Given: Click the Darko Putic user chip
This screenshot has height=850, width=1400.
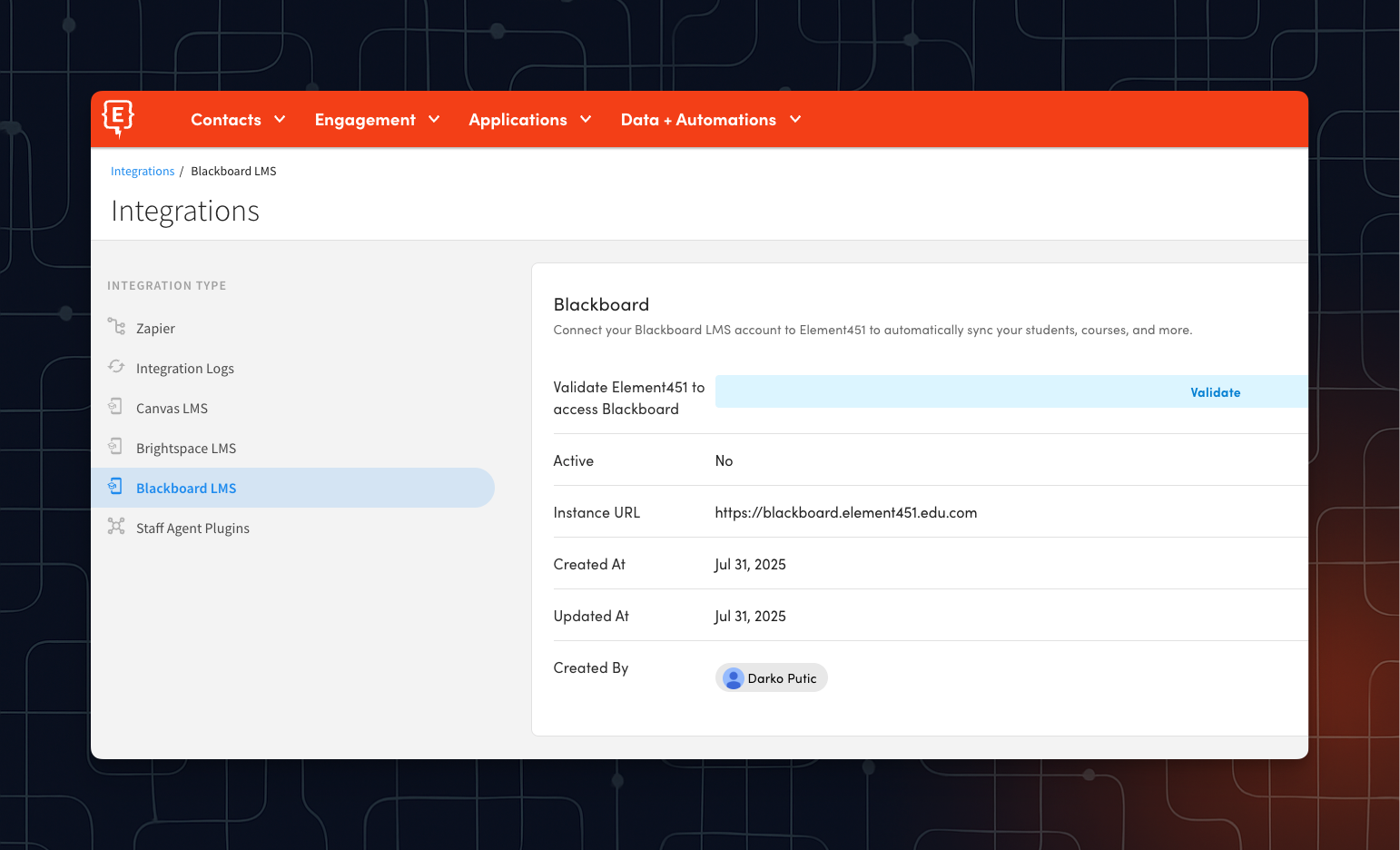Looking at the screenshot, I should 772,677.
